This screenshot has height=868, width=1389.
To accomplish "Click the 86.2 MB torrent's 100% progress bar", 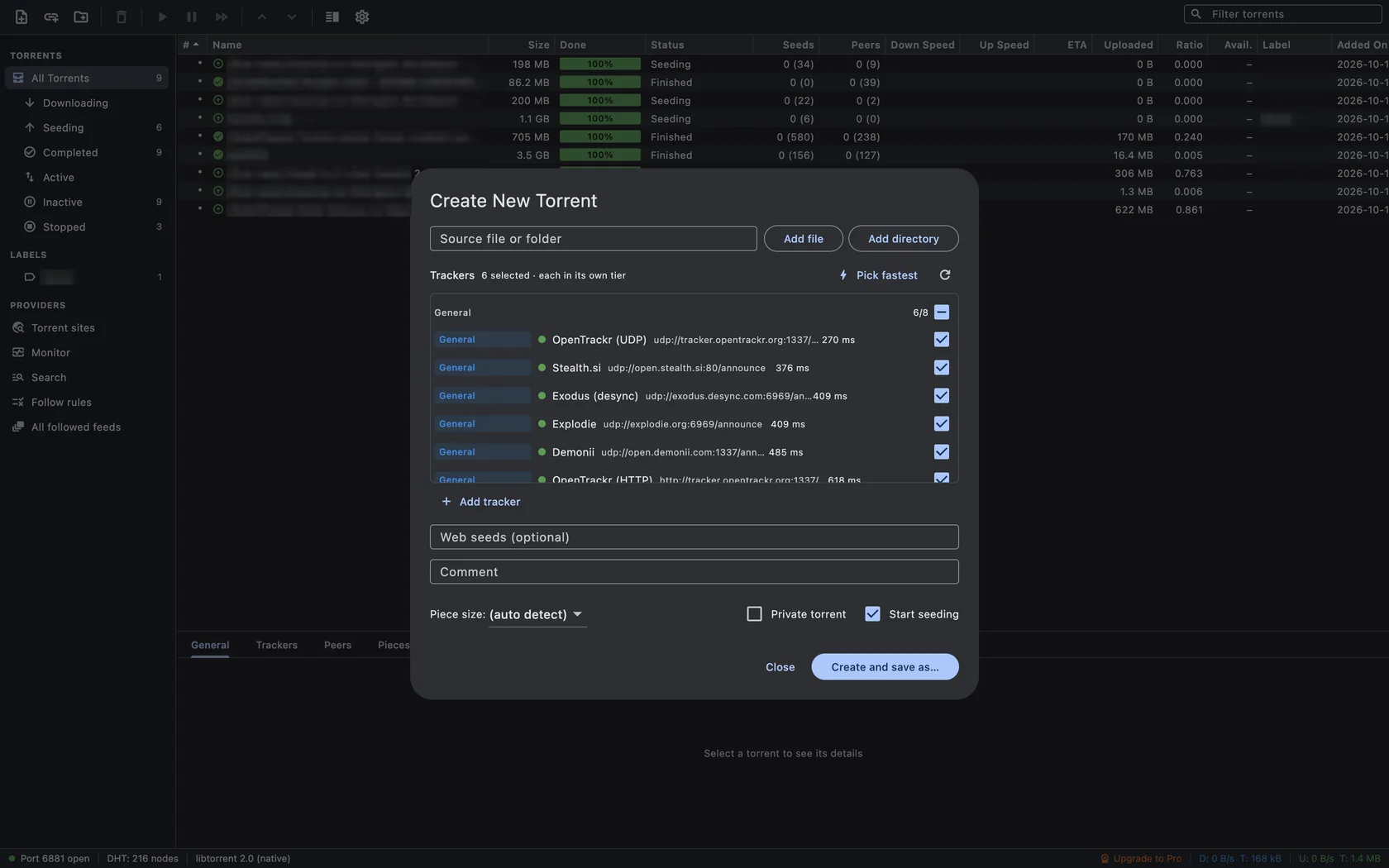I will [600, 82].
